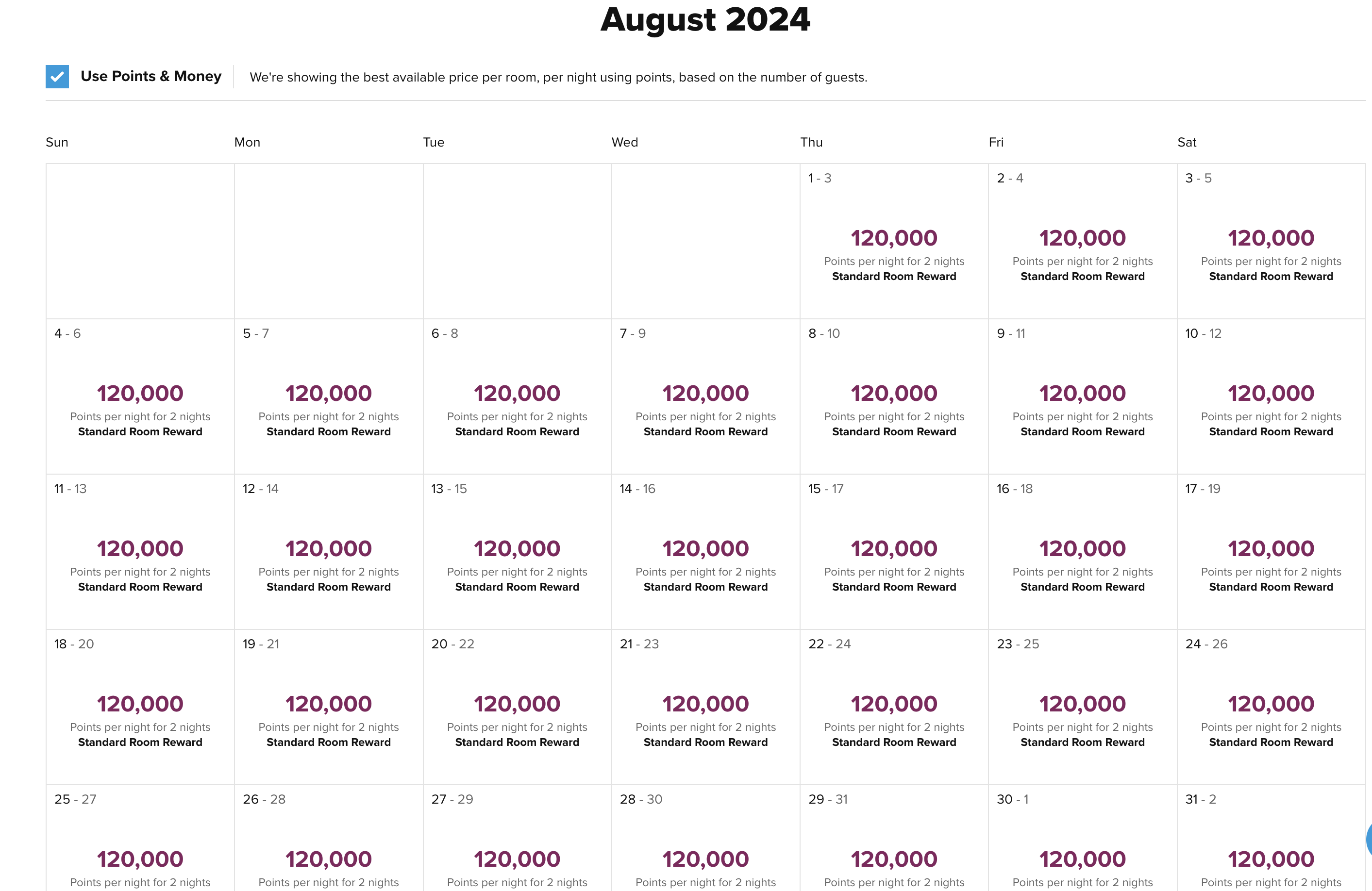Select the August 1 - 3 date cell
This screenshot has width=1372, height=891.
click(x=893, y=241)
